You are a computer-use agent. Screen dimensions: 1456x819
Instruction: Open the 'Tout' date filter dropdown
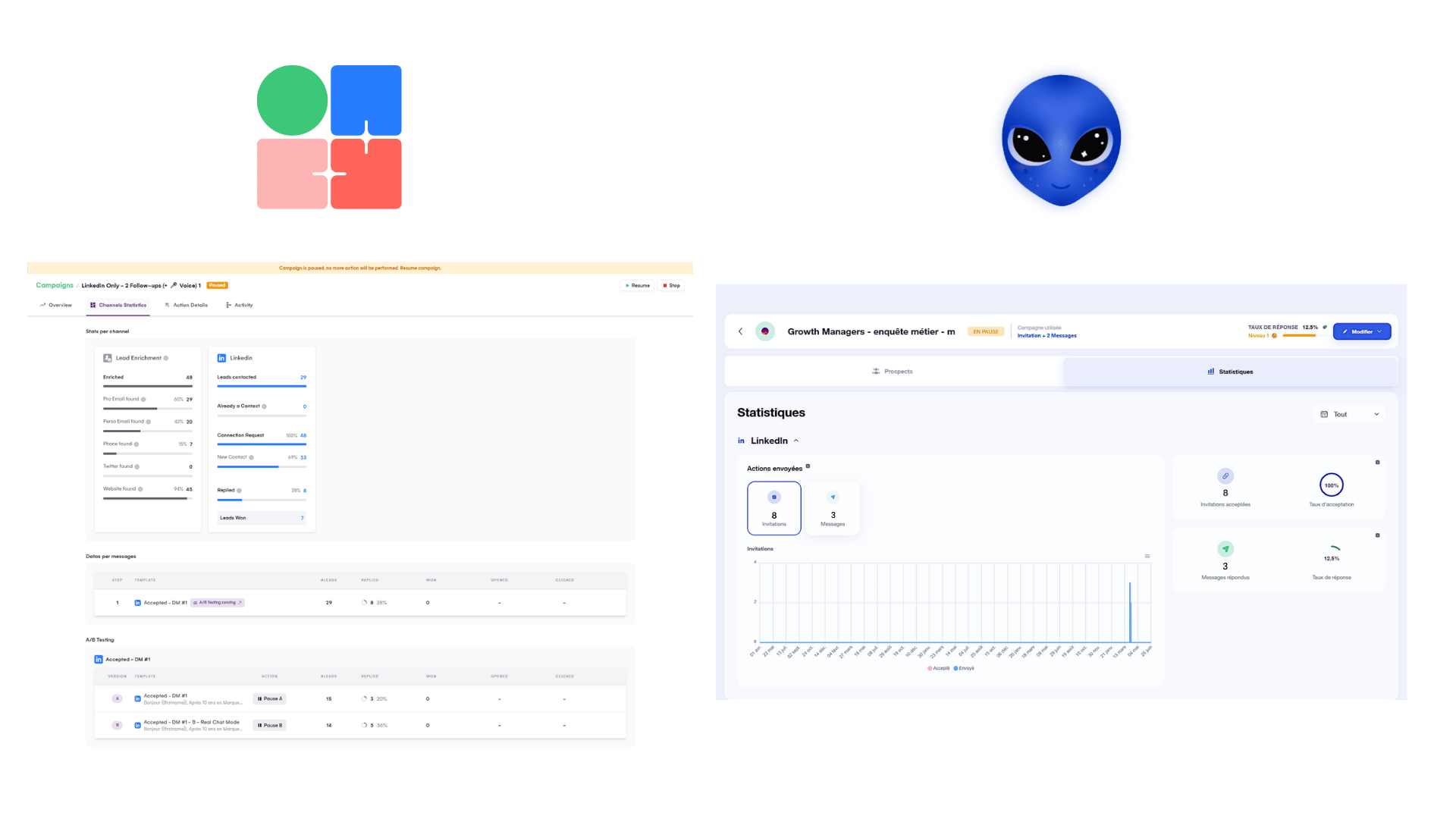pos(1350,414)
